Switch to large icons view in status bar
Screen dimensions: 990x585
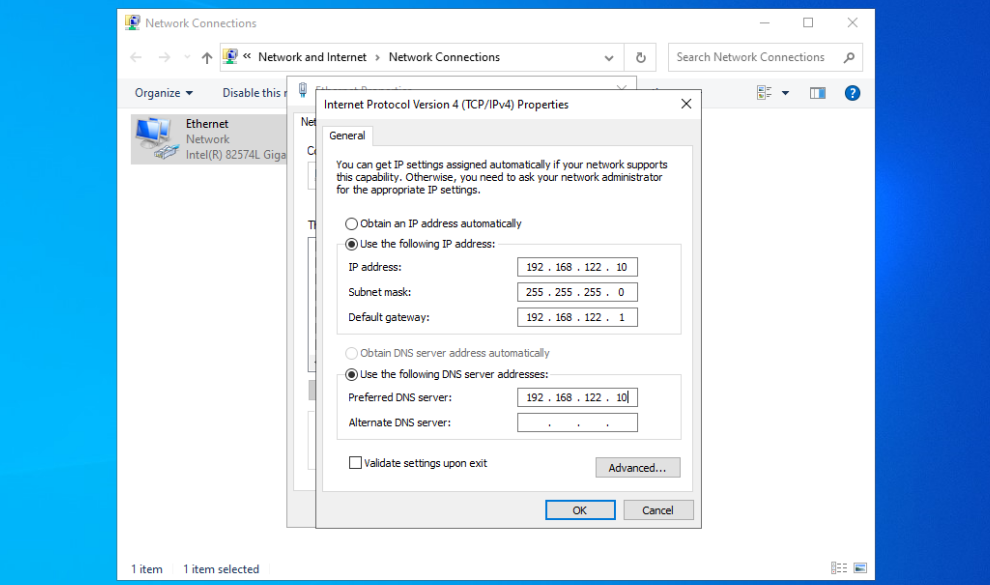click(859, 569)
